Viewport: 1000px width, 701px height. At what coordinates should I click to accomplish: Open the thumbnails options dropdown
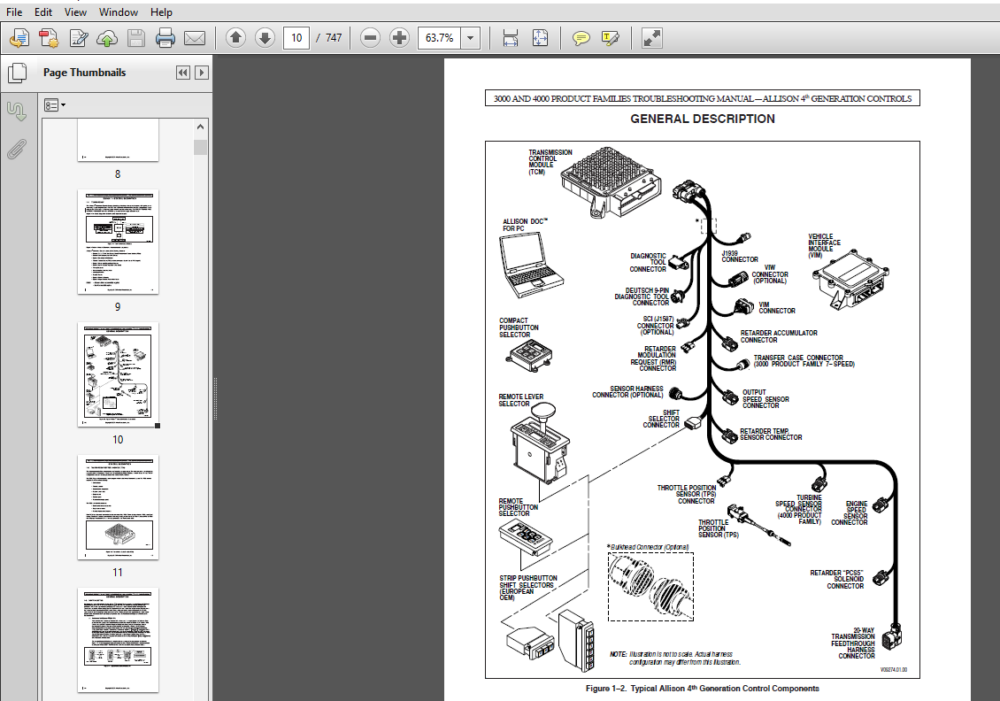pos(55,105)
